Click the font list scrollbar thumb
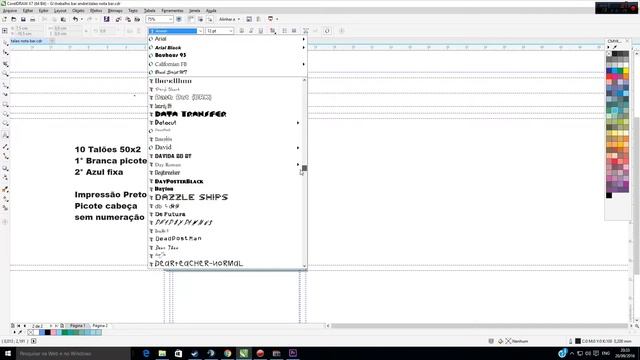Image resolution: width=640 pixels, height=360 pixels. [304, 168]
